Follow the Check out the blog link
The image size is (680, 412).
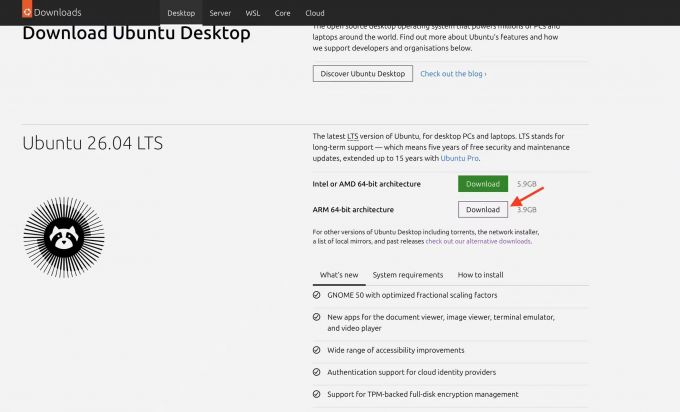pos(453,74)
